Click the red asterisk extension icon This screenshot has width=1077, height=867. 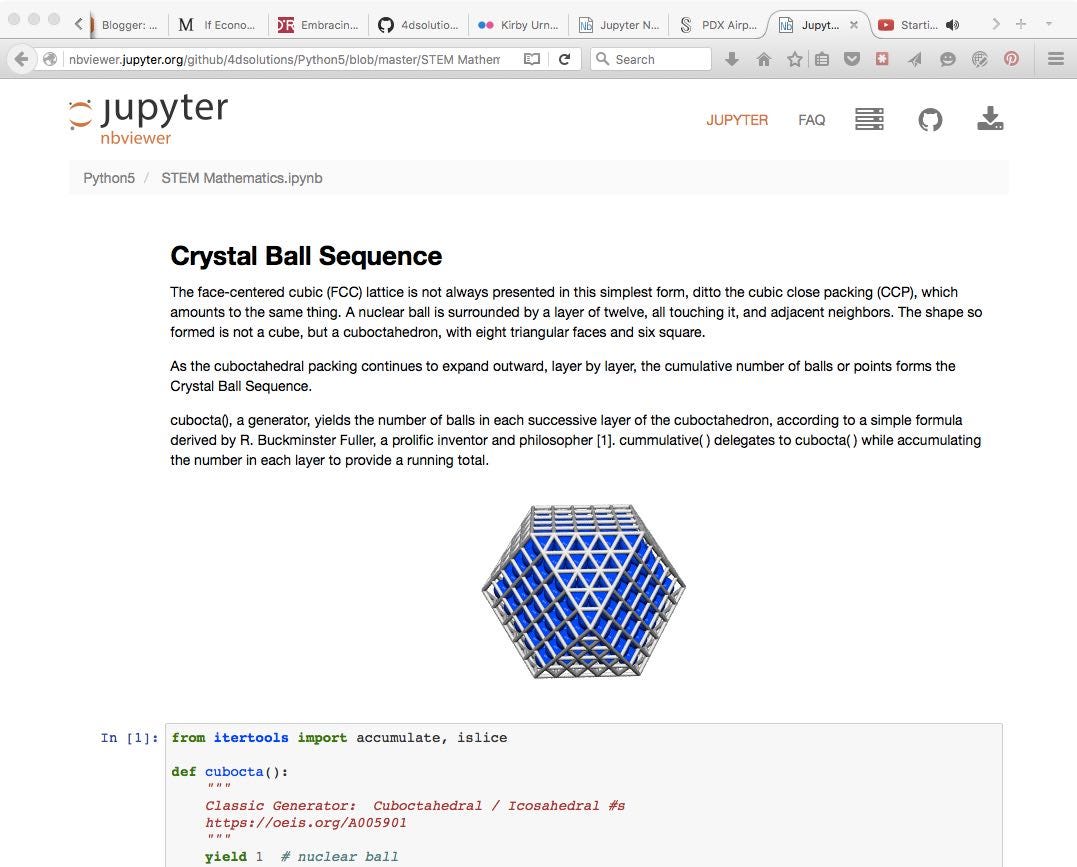(882, 59)
